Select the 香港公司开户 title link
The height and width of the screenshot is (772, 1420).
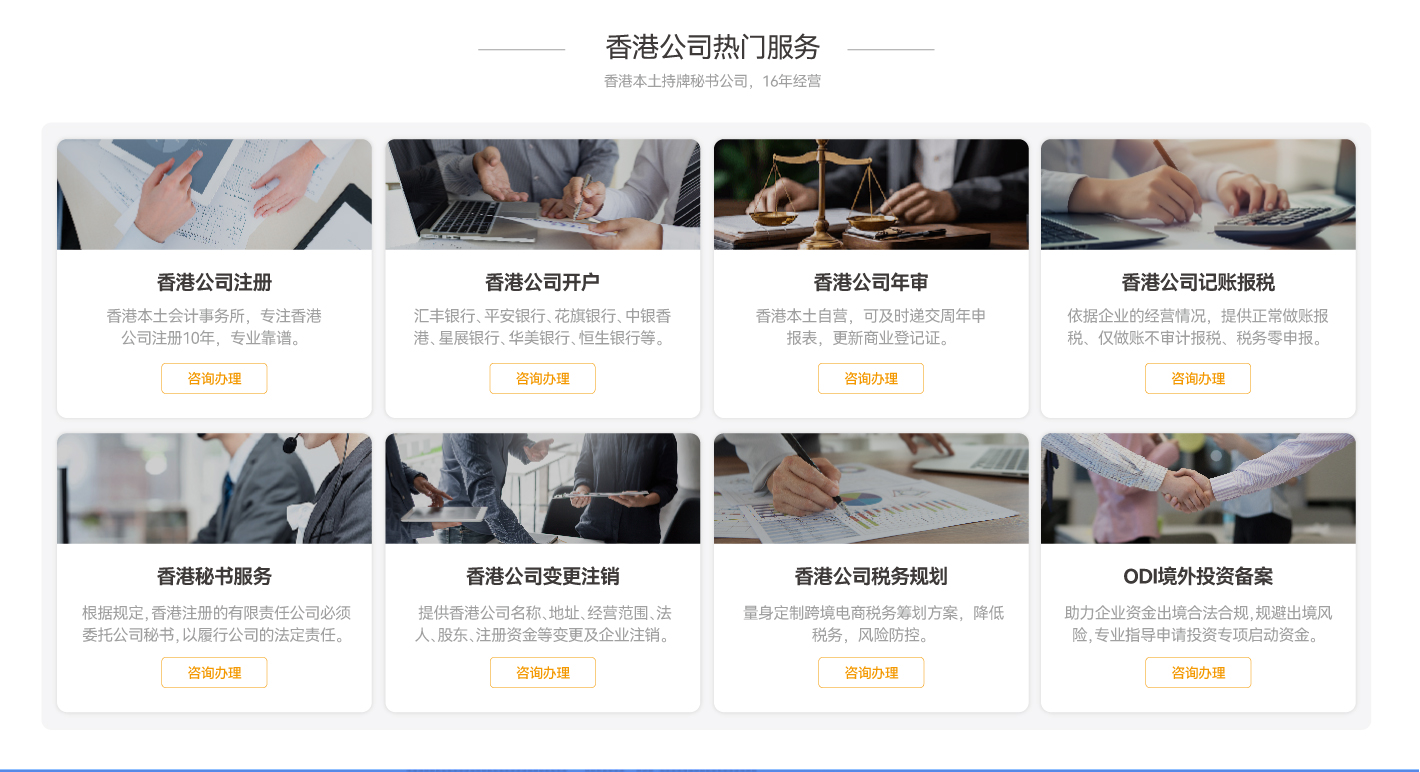tap(542, 282)
